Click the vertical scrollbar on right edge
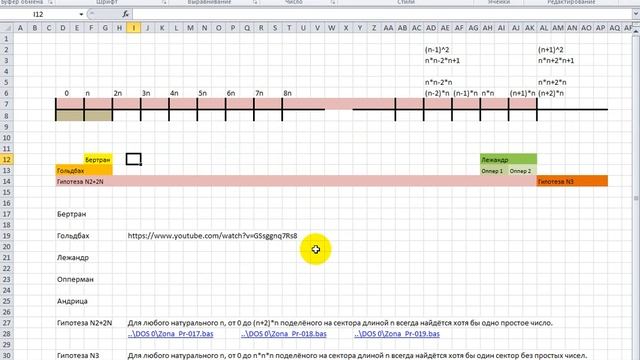Viewport: 640px width, 360px height. pos(636,198)
